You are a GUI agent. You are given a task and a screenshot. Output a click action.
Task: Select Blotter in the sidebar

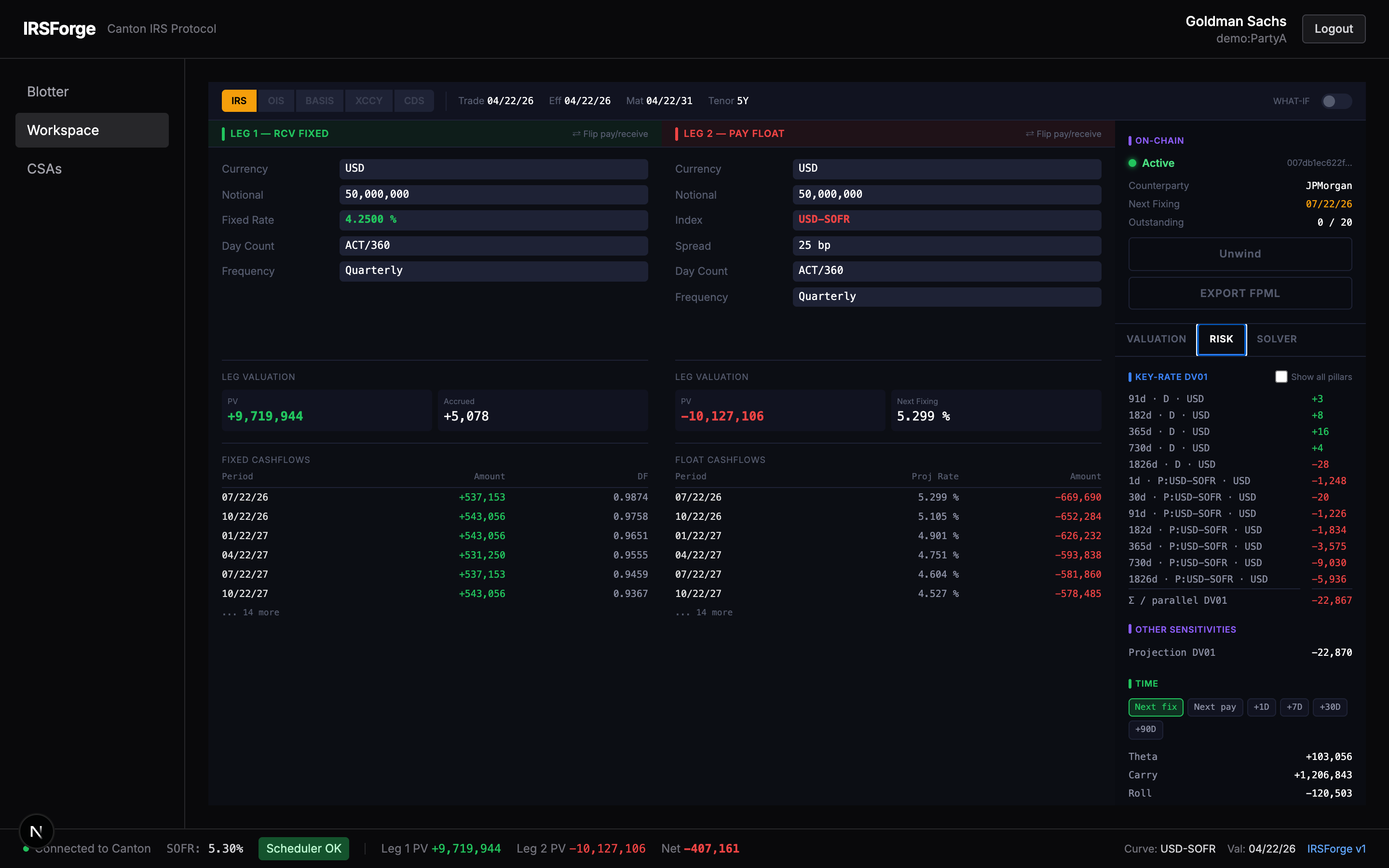[48, 91]
